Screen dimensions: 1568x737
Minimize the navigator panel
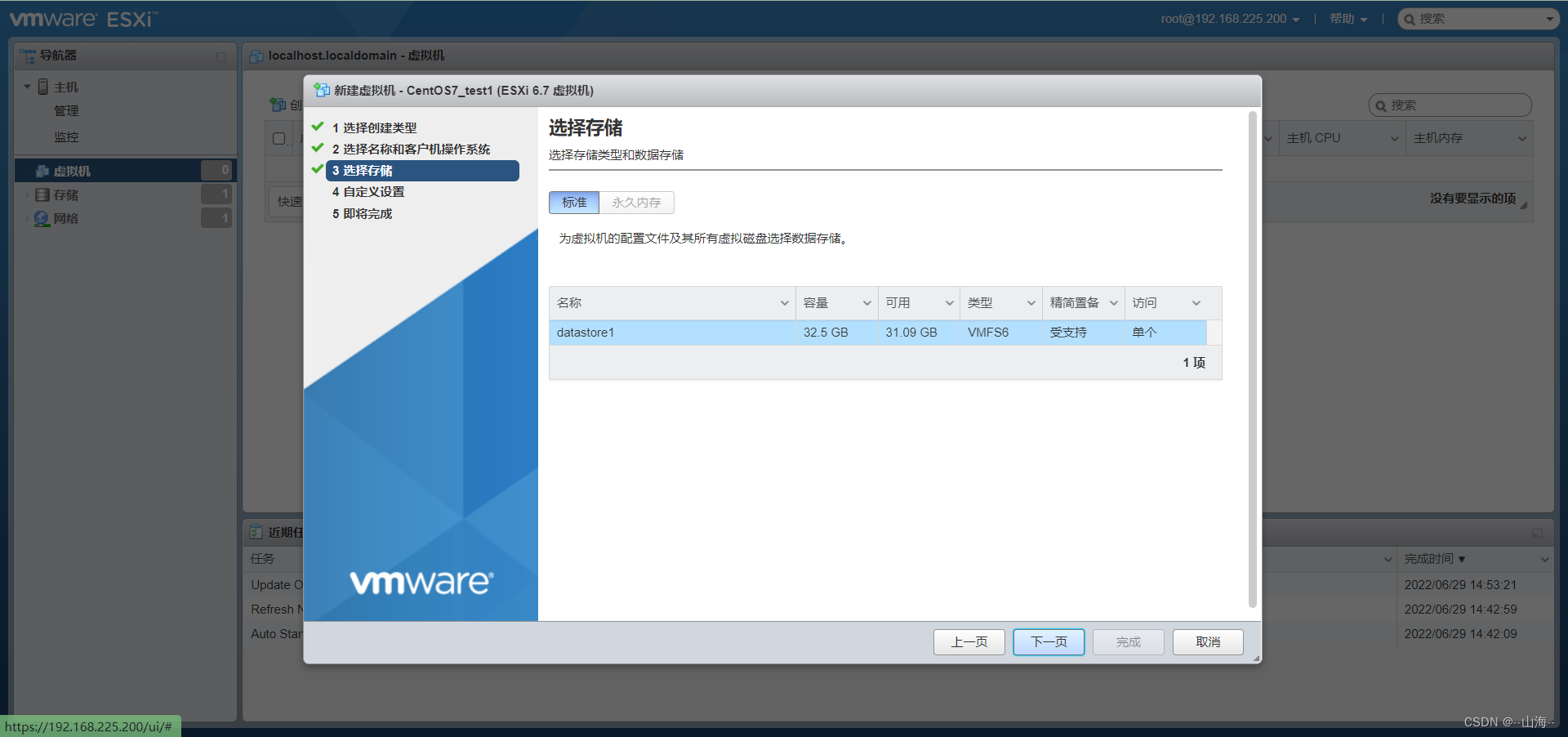pyautogui.click(x=220, y=56)
